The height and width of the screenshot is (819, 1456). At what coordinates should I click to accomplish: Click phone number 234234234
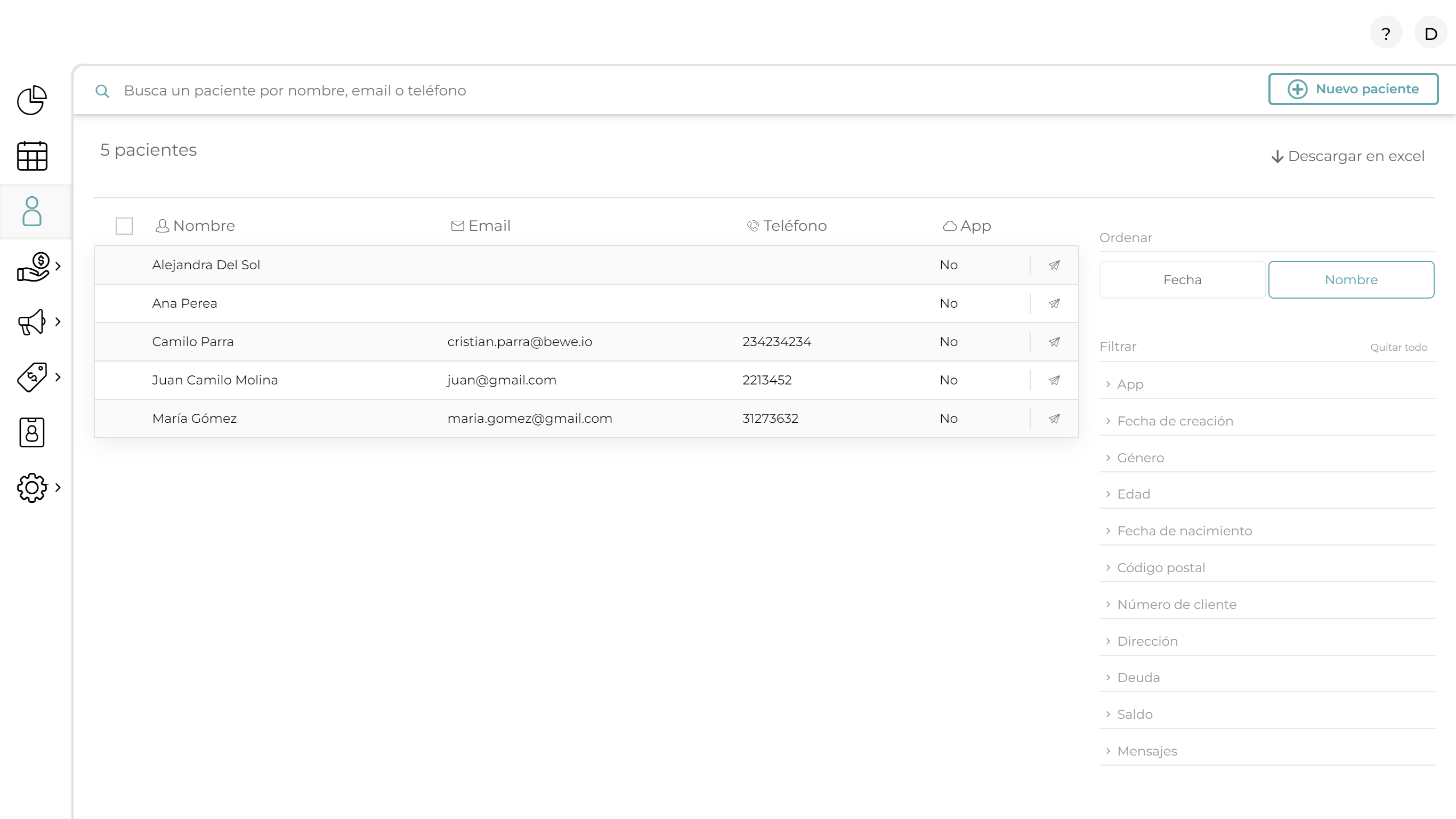point(776,342)
